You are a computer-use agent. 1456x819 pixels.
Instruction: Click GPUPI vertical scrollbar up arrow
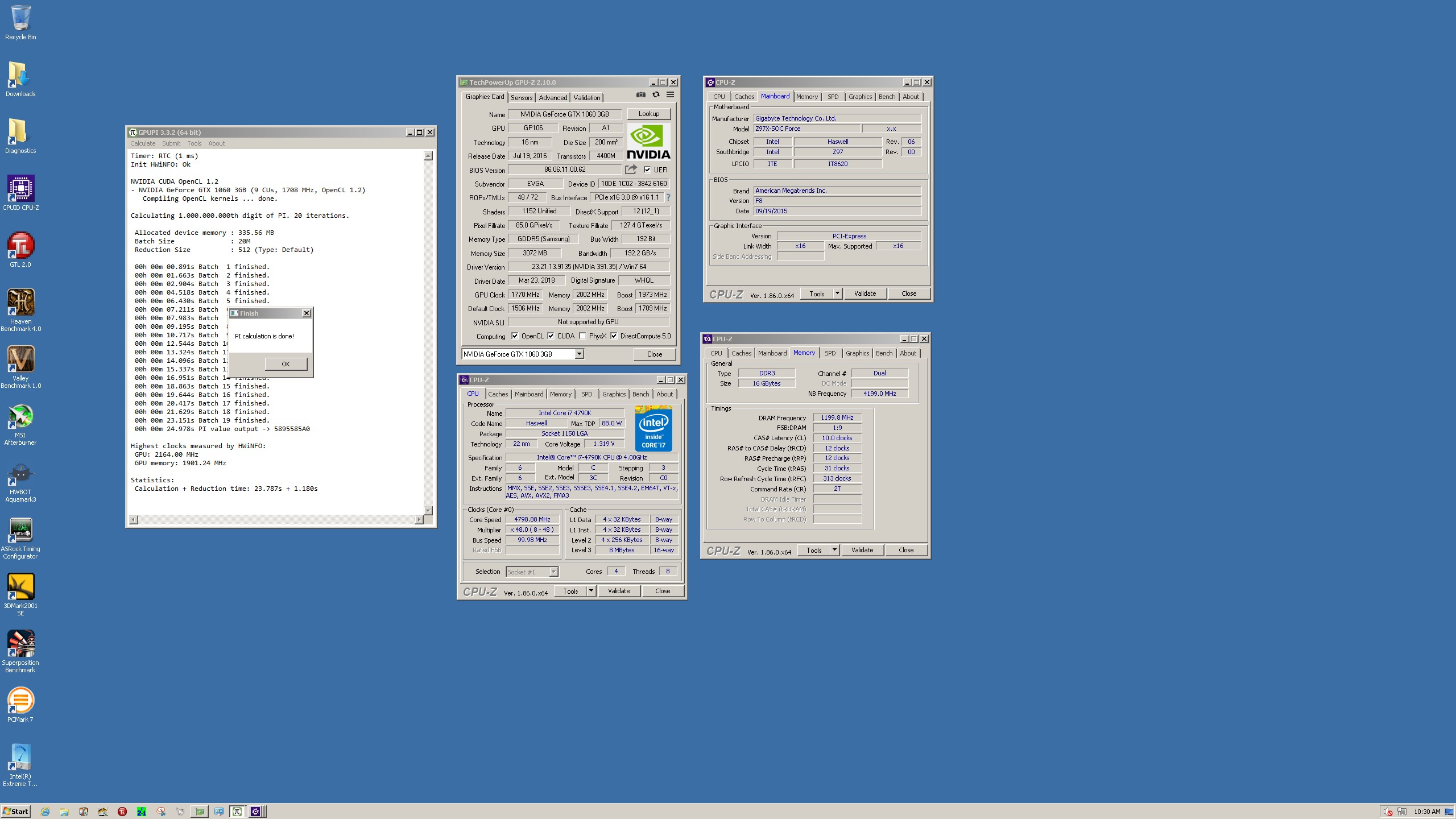click(x=428, y=156)
